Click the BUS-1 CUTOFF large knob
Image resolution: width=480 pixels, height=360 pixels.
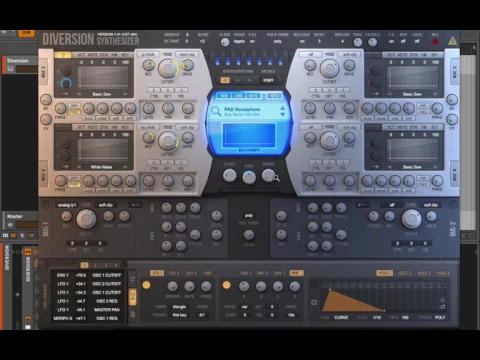click(x=86, y=219)
